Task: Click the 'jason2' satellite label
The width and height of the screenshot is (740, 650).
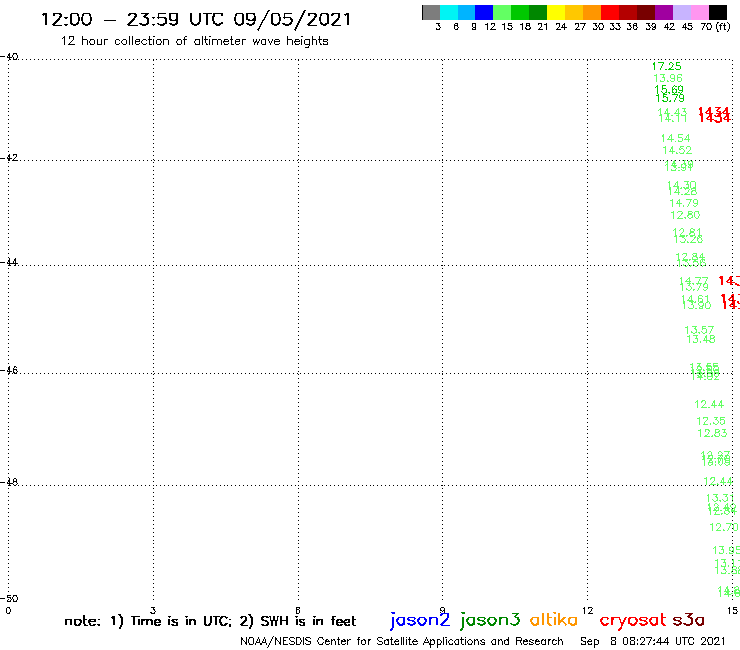Action: [x=420, y=620]
